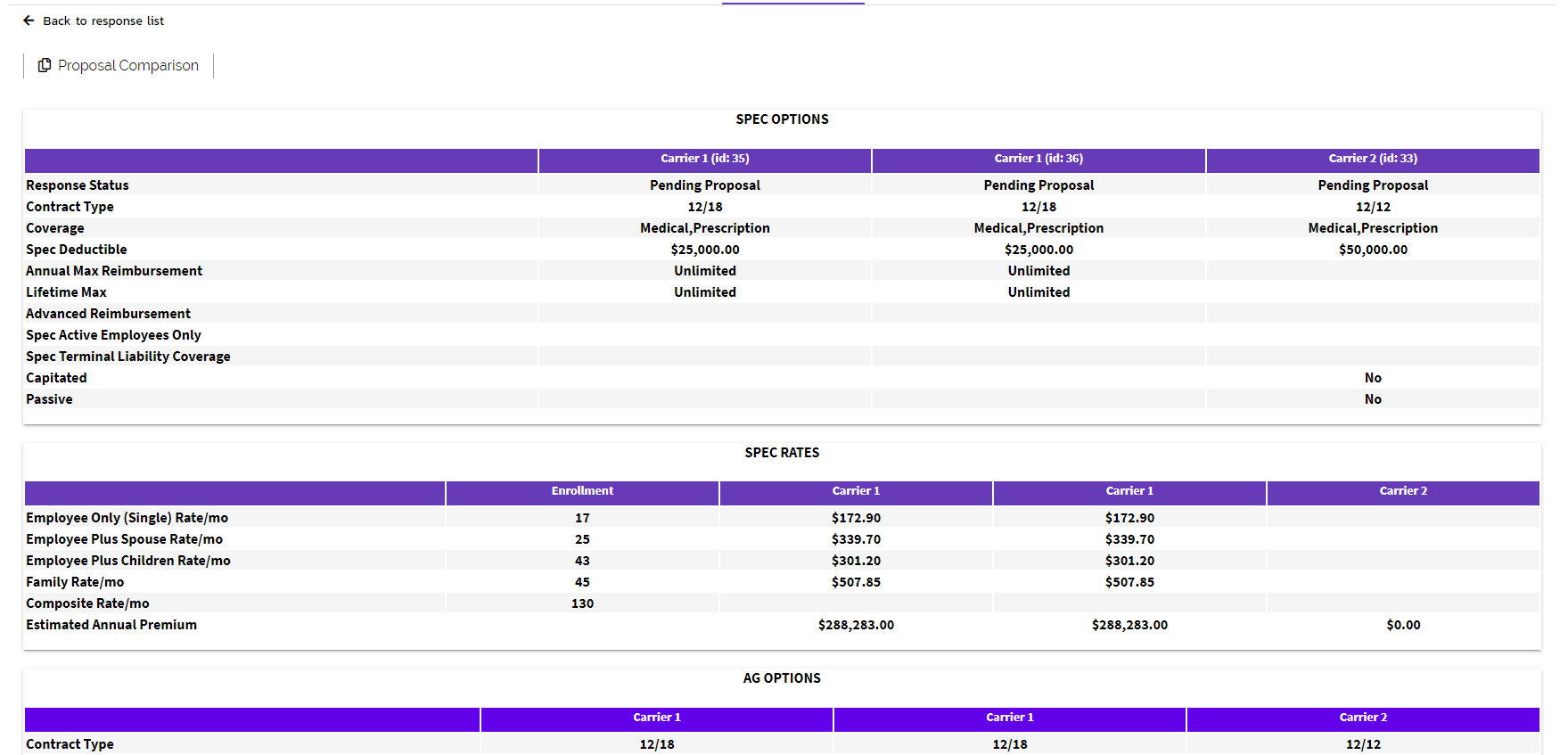Click the Proposal Comparison copy icon

[x=45, y=65]
